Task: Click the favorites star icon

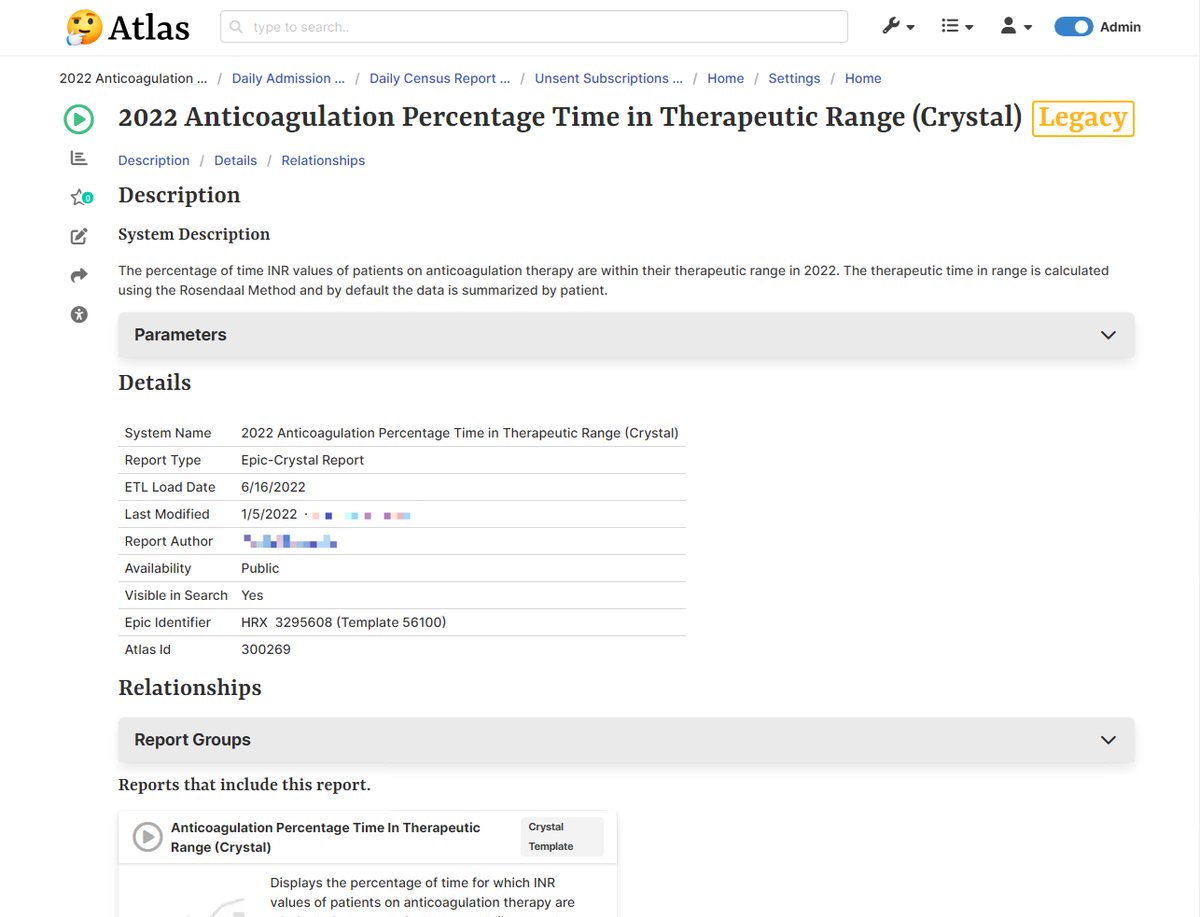Action: click(78, 197)
